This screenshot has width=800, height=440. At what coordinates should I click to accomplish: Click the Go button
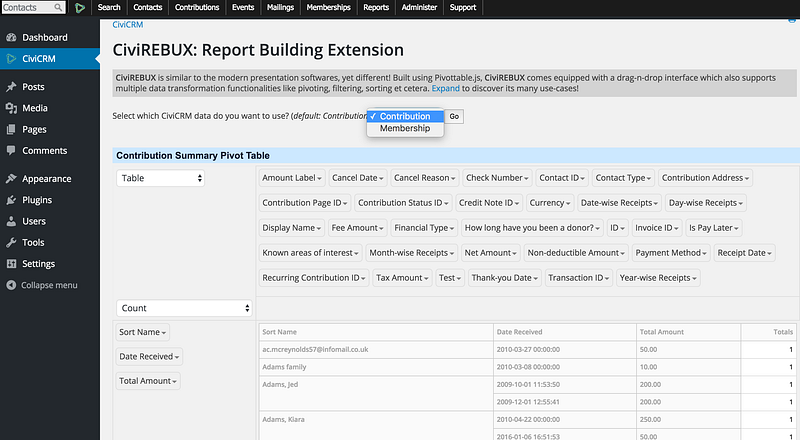[454, 116]
